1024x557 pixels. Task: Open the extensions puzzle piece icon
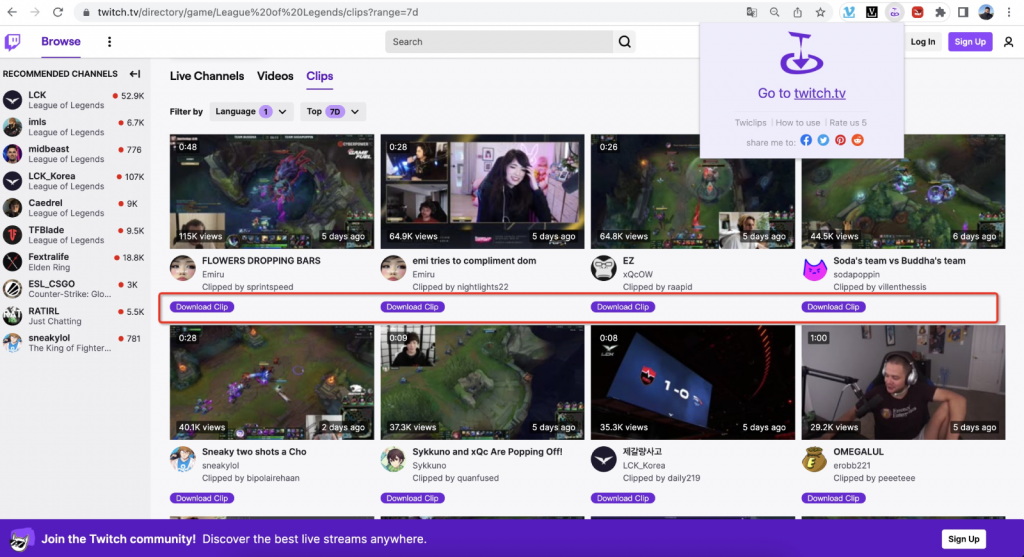coord(940,12)
